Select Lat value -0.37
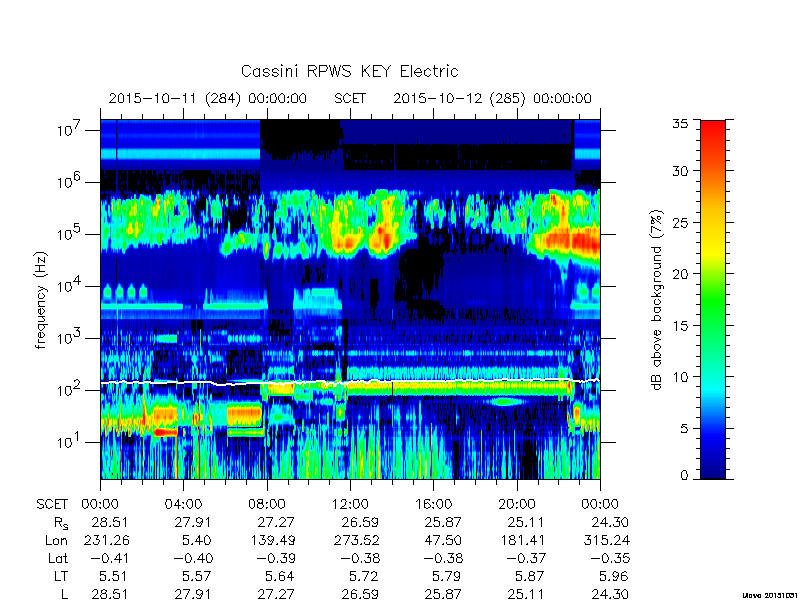800x600 pixels. [x=527, y=559]
